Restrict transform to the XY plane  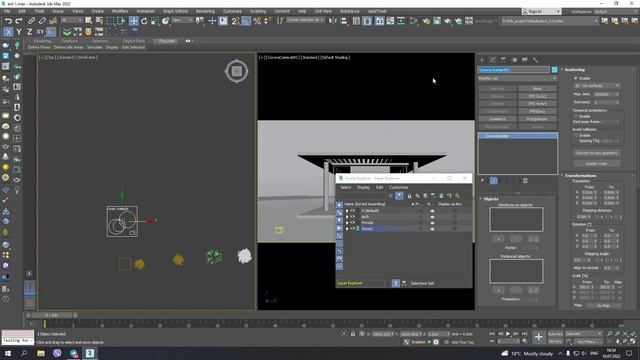coord(40,32)
